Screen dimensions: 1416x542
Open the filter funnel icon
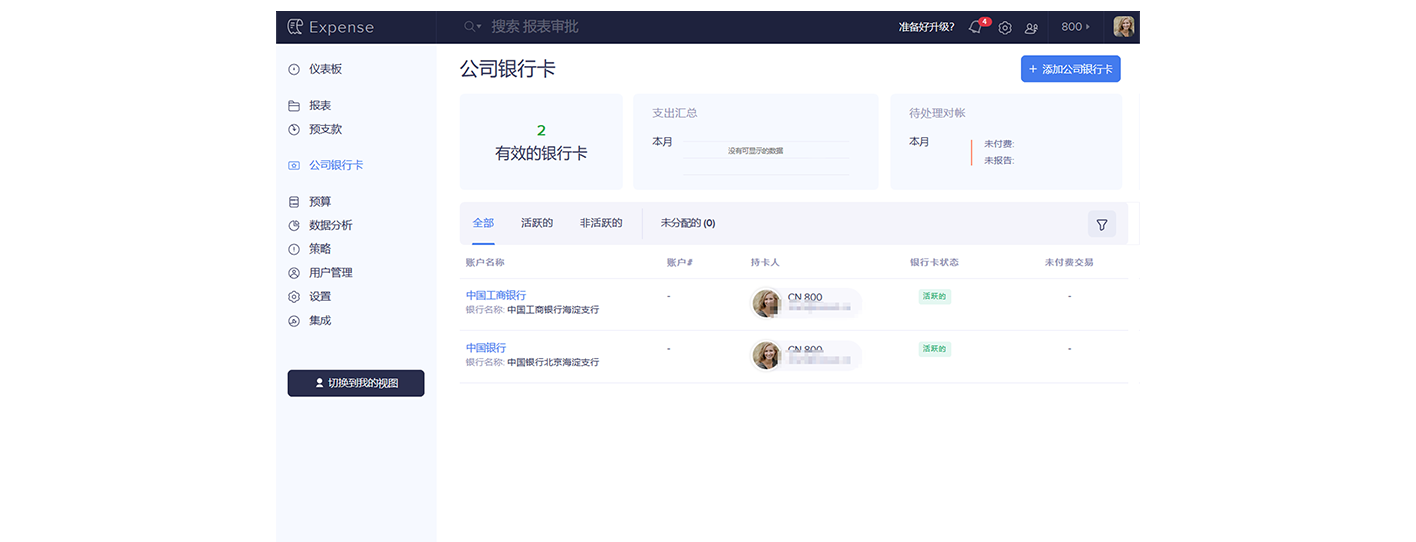coord(1101,225)
